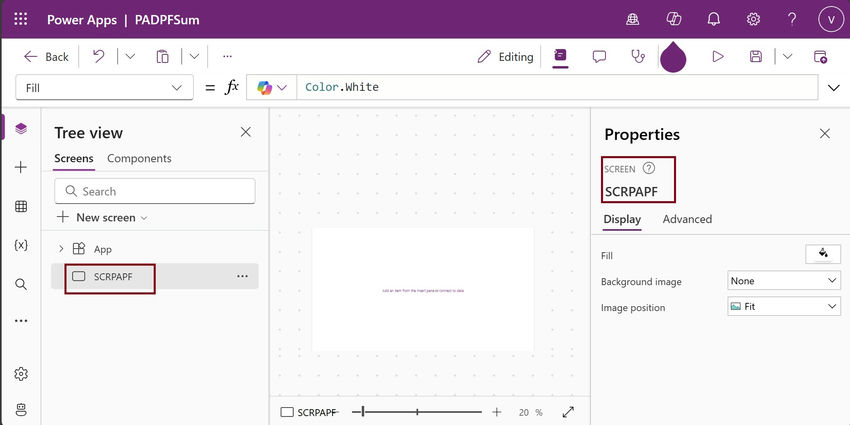Click the Color.White formula bar

(557, 87)
